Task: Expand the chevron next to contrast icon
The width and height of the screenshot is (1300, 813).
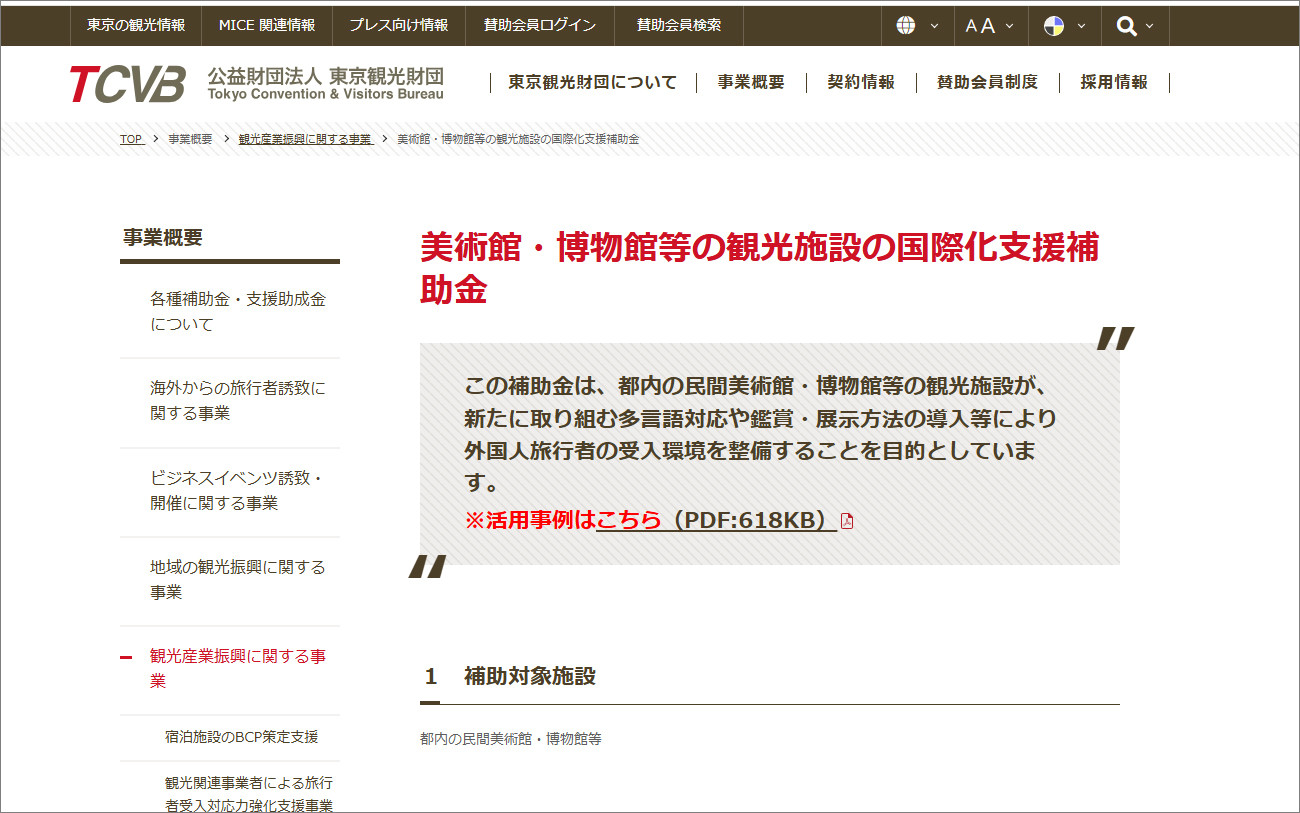Action: coord(1082,26)
